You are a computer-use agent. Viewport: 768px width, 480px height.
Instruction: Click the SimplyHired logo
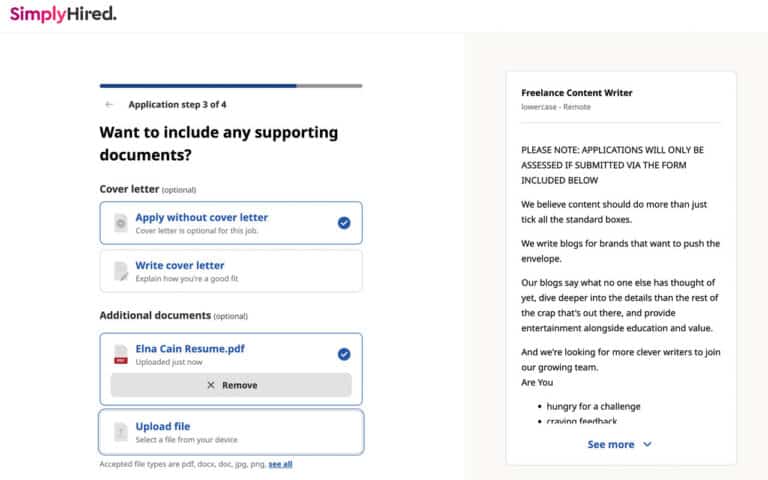[x=62, y=14]
